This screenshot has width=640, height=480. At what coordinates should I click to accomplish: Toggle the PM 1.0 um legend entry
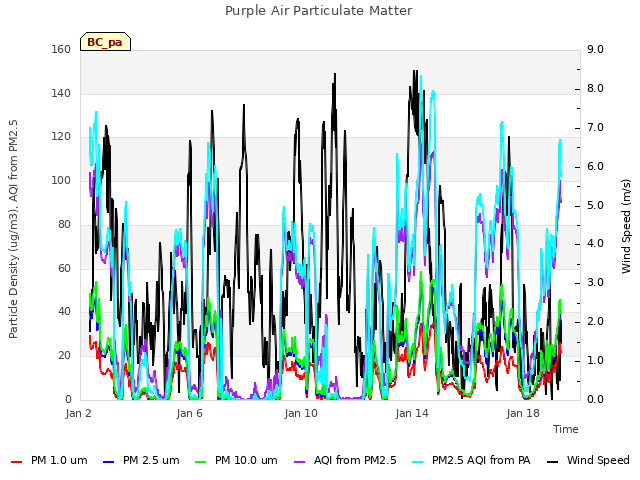[49, 460]
